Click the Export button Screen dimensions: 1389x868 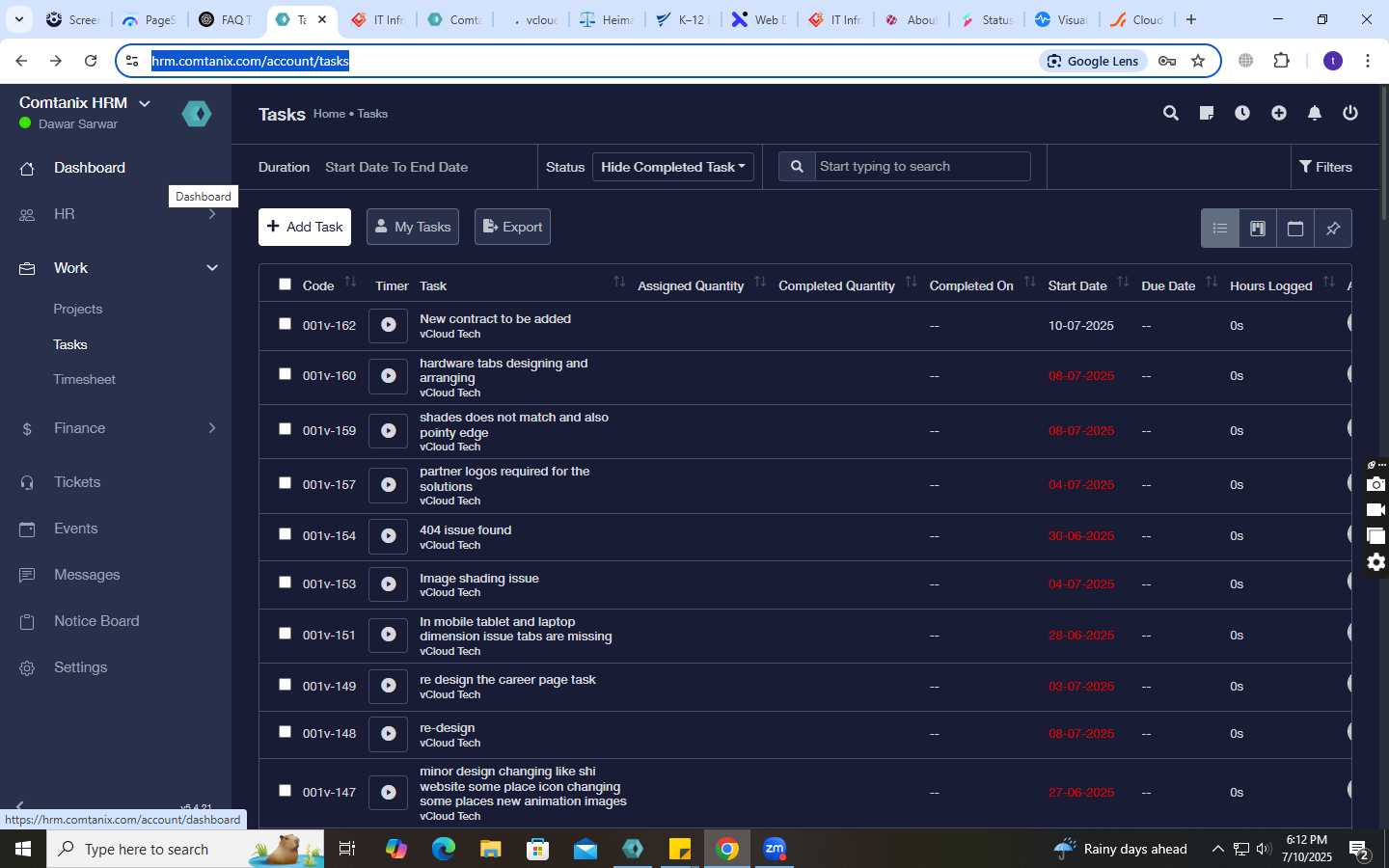[512, 227]
